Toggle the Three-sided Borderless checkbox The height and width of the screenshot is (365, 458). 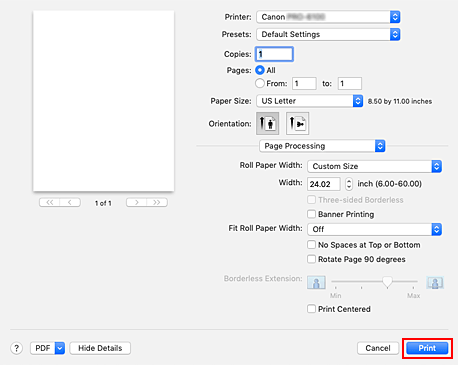click(311, 200)
